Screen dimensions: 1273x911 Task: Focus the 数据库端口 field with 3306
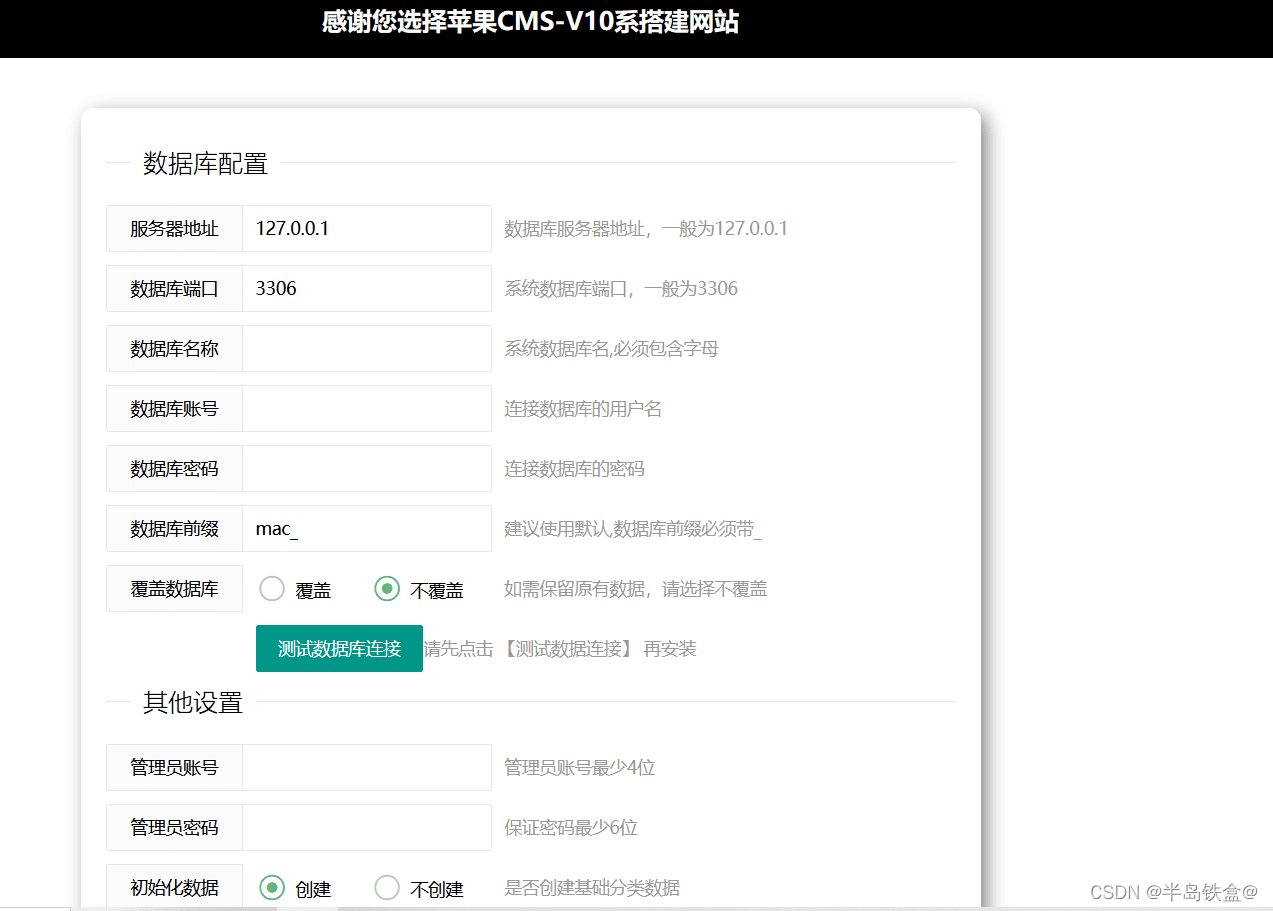click(367, 288)
